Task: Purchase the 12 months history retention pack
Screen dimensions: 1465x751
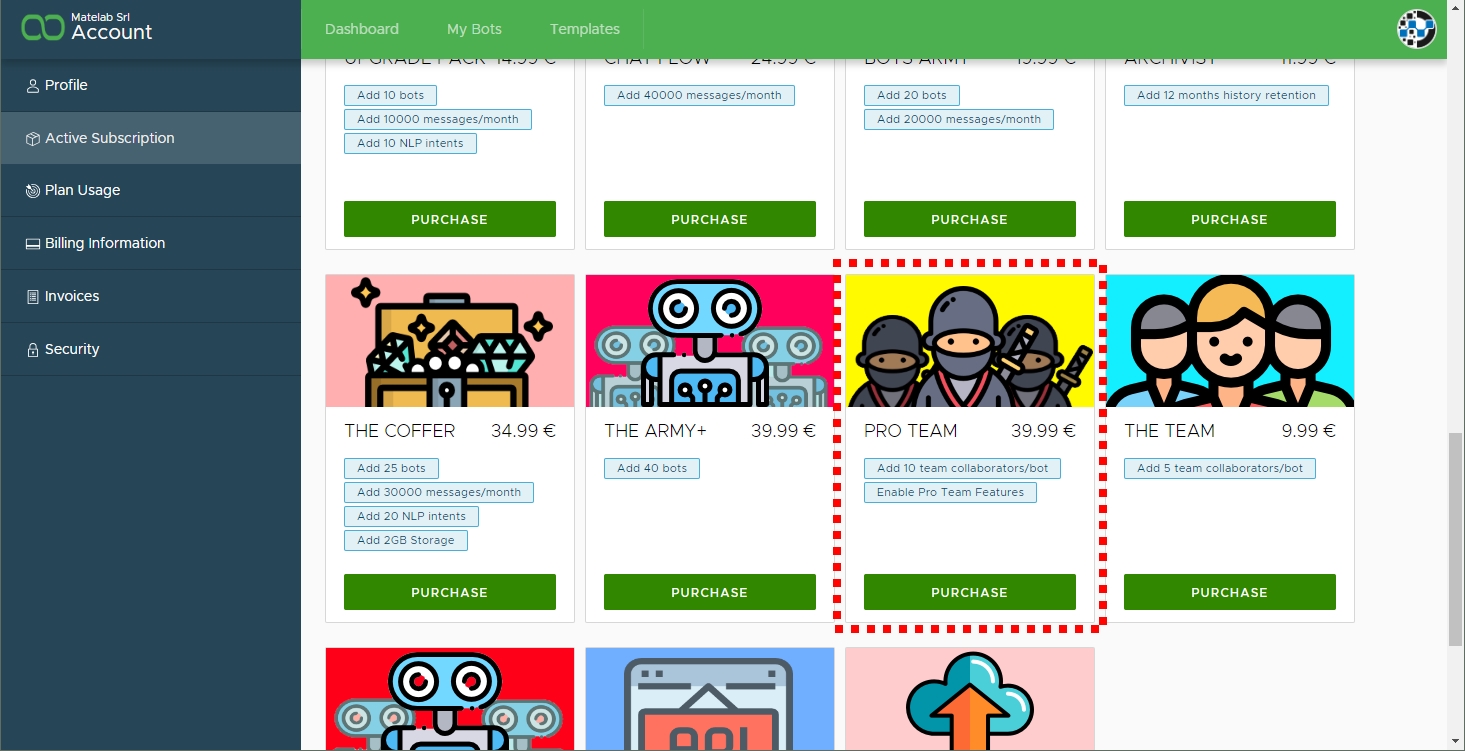Action: (1230, 219)
